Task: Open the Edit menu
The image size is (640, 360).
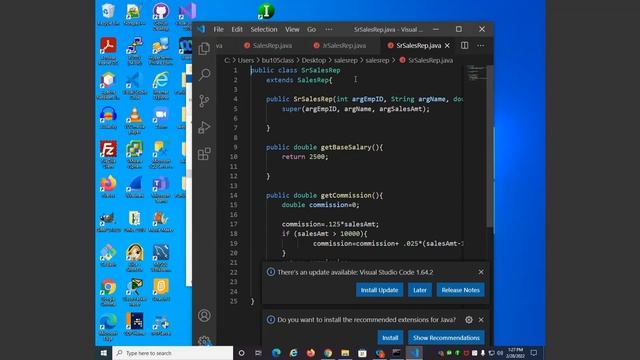Action: (237, 29)
